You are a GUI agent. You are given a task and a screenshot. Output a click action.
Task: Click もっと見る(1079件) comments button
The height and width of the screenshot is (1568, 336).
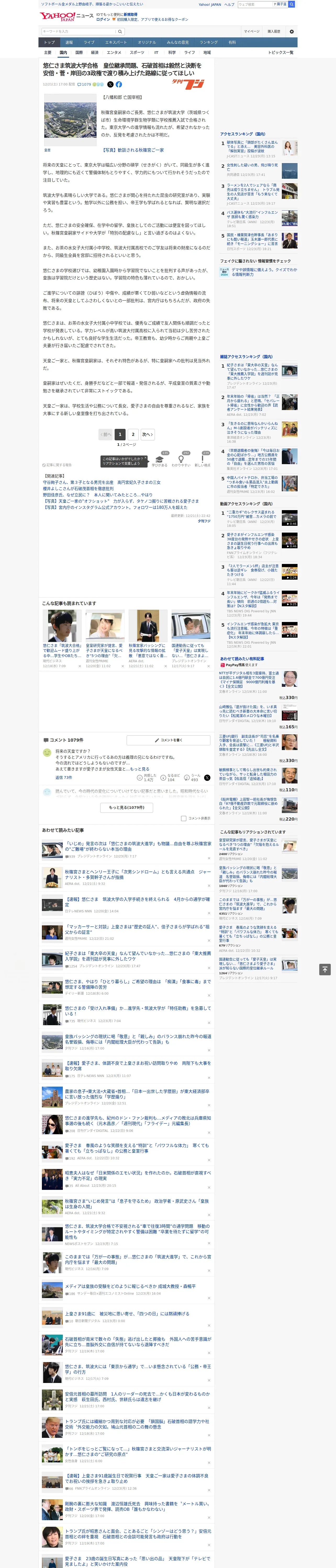[x=127, y=808]
